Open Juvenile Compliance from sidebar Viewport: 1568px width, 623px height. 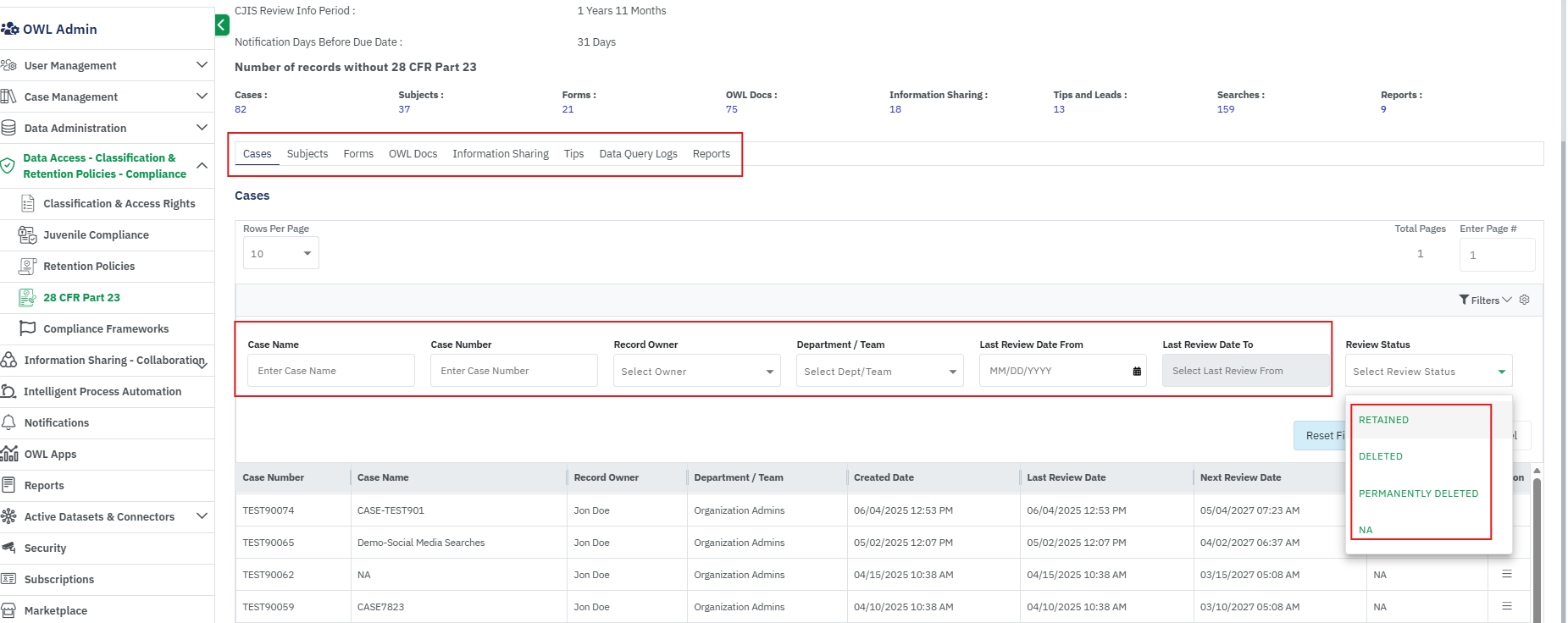point(96,234)
